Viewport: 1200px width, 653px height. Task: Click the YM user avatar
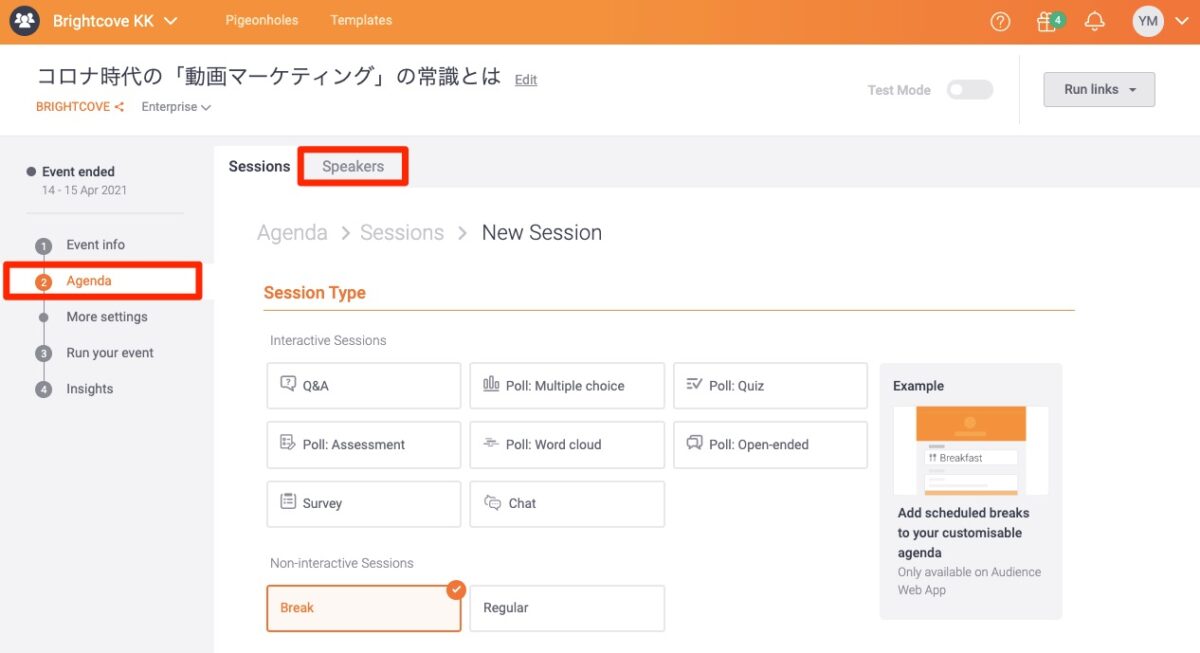[x=1148, y=21]
